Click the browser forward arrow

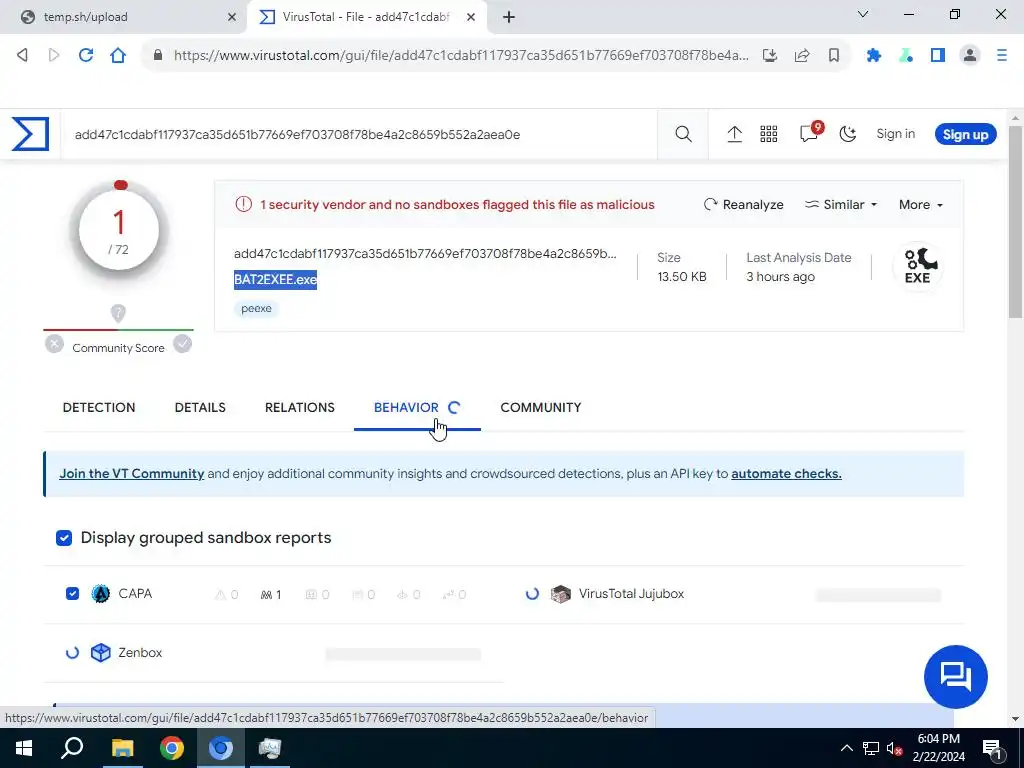point(54,55)
